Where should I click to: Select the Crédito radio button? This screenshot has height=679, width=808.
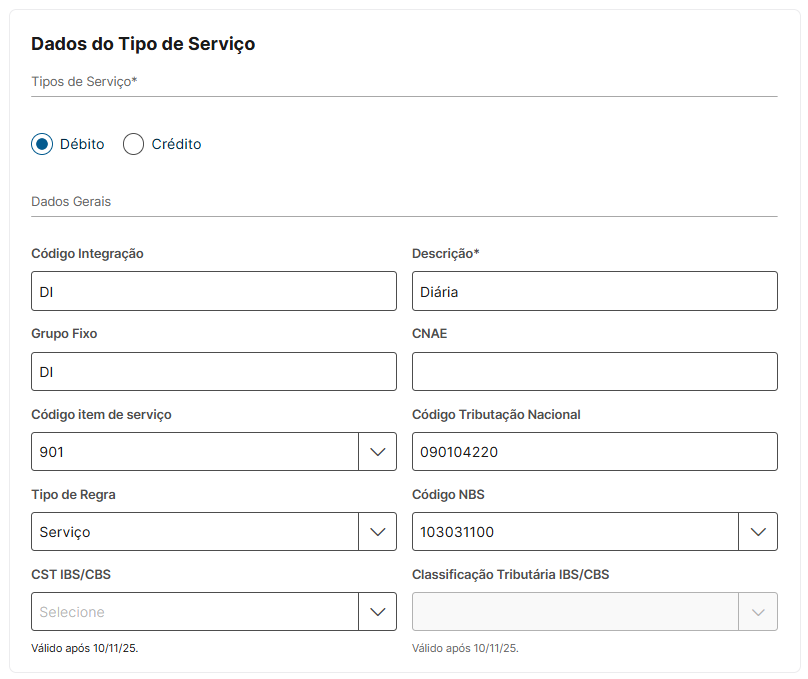[x=134, y=144]
